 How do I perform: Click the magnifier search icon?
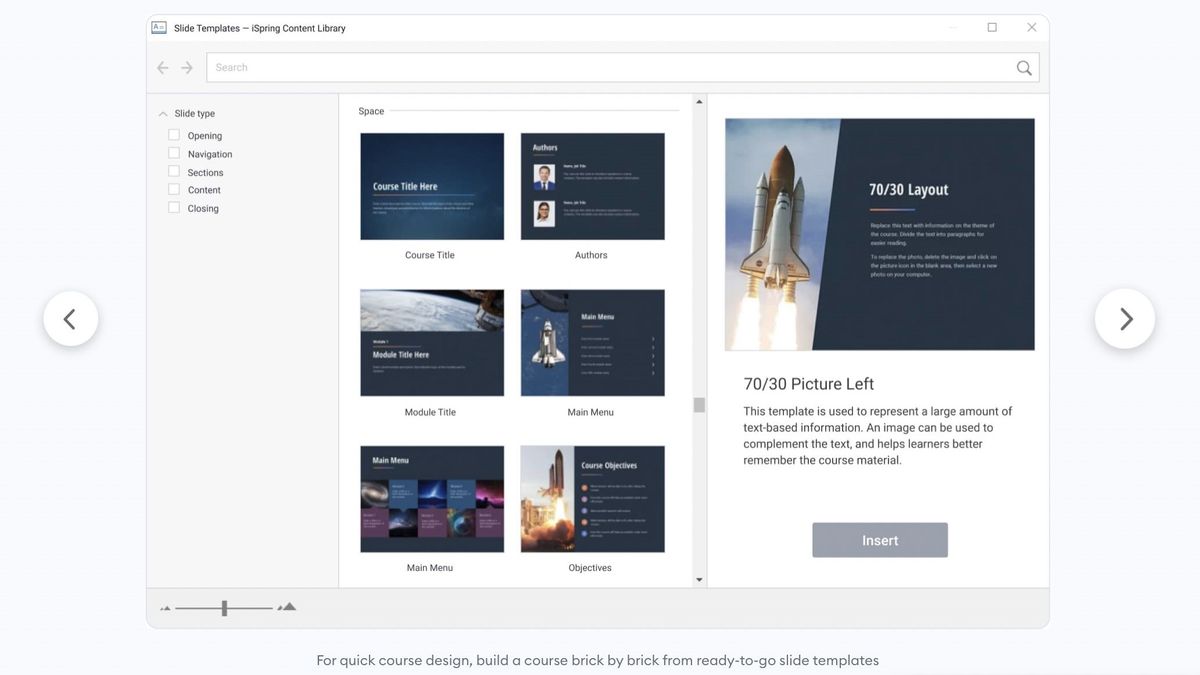pos(1023,67)
